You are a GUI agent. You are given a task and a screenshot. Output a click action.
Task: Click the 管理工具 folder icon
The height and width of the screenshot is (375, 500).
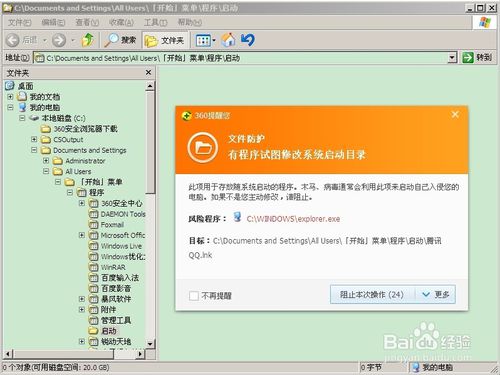(94, 320)
